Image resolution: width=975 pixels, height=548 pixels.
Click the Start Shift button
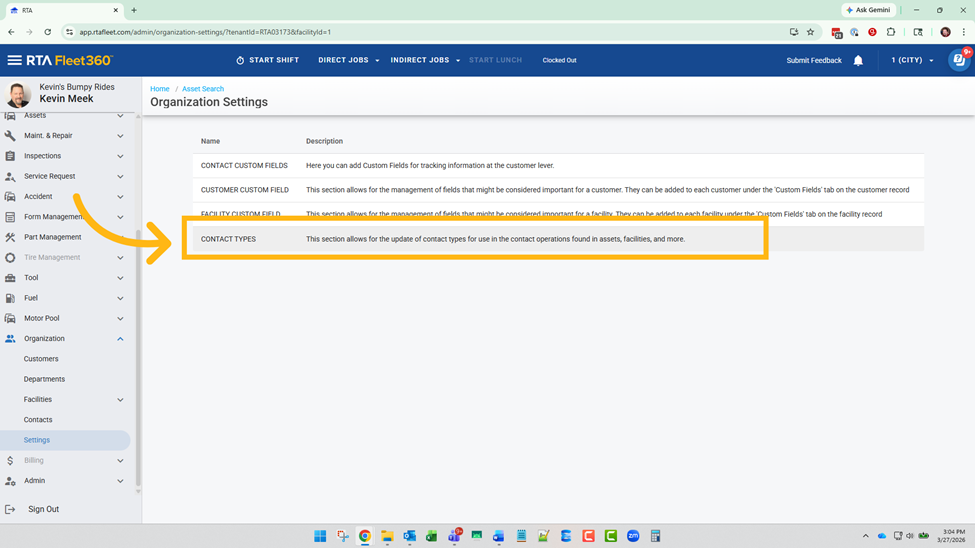[x=267, y=60]
